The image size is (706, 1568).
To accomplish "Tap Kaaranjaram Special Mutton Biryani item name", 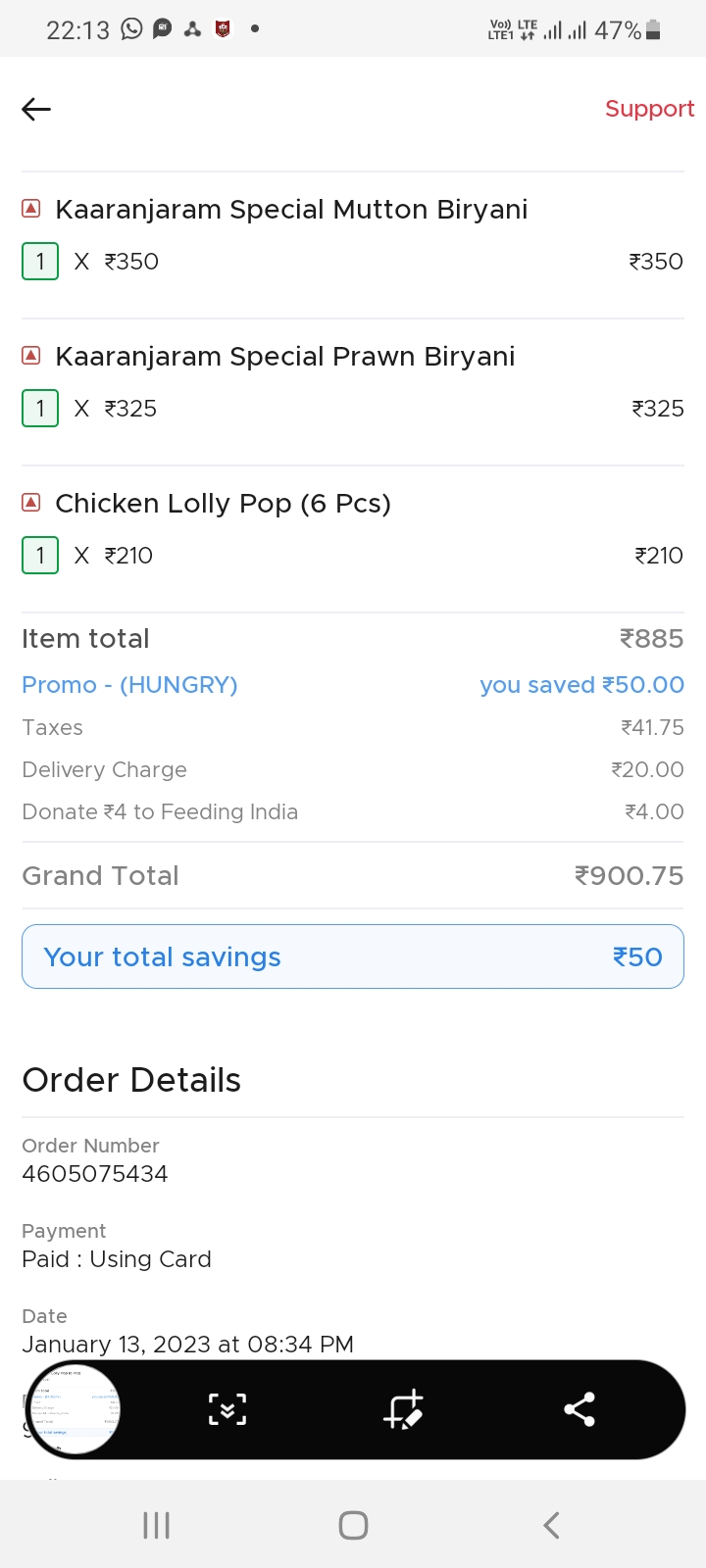I will pos(291,210).
